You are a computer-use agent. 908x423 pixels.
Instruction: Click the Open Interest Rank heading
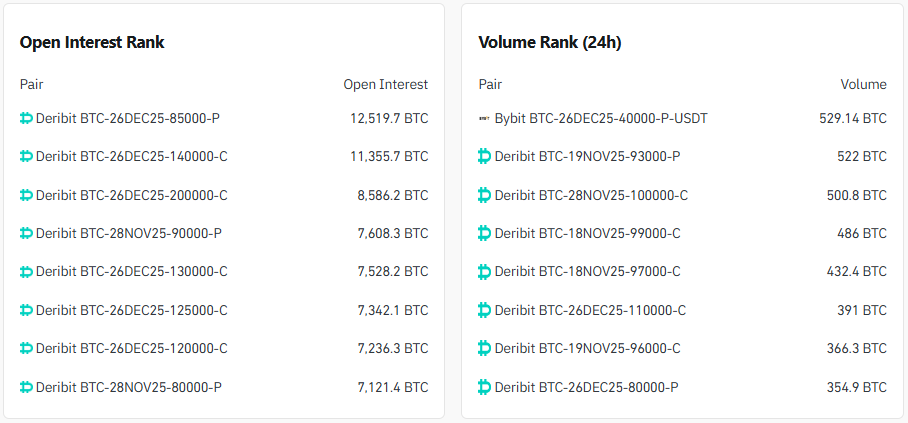point(92,42)
